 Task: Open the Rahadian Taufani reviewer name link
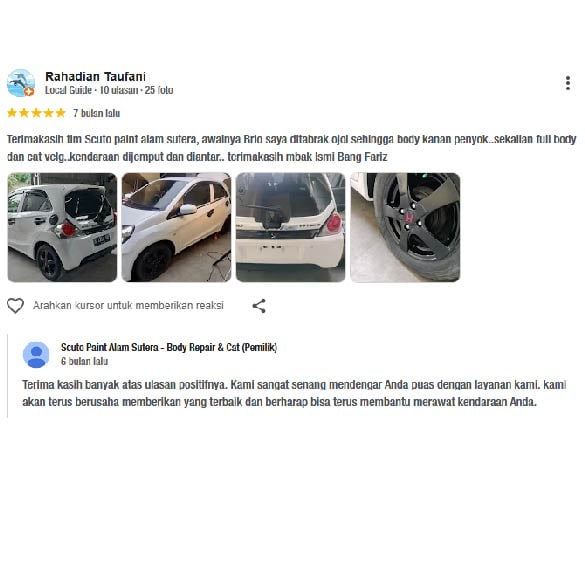(x=95, y=76)
